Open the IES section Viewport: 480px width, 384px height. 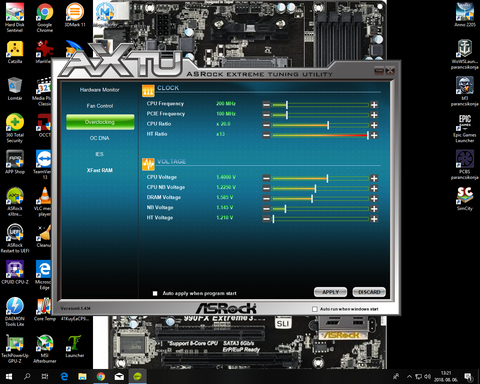tap(99, 154)
